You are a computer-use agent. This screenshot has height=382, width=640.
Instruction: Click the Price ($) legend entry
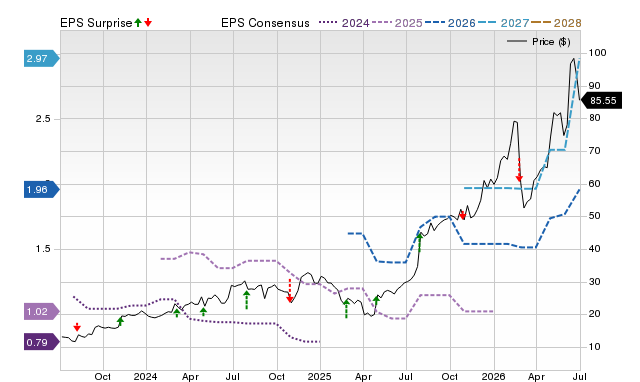(539, 42)
